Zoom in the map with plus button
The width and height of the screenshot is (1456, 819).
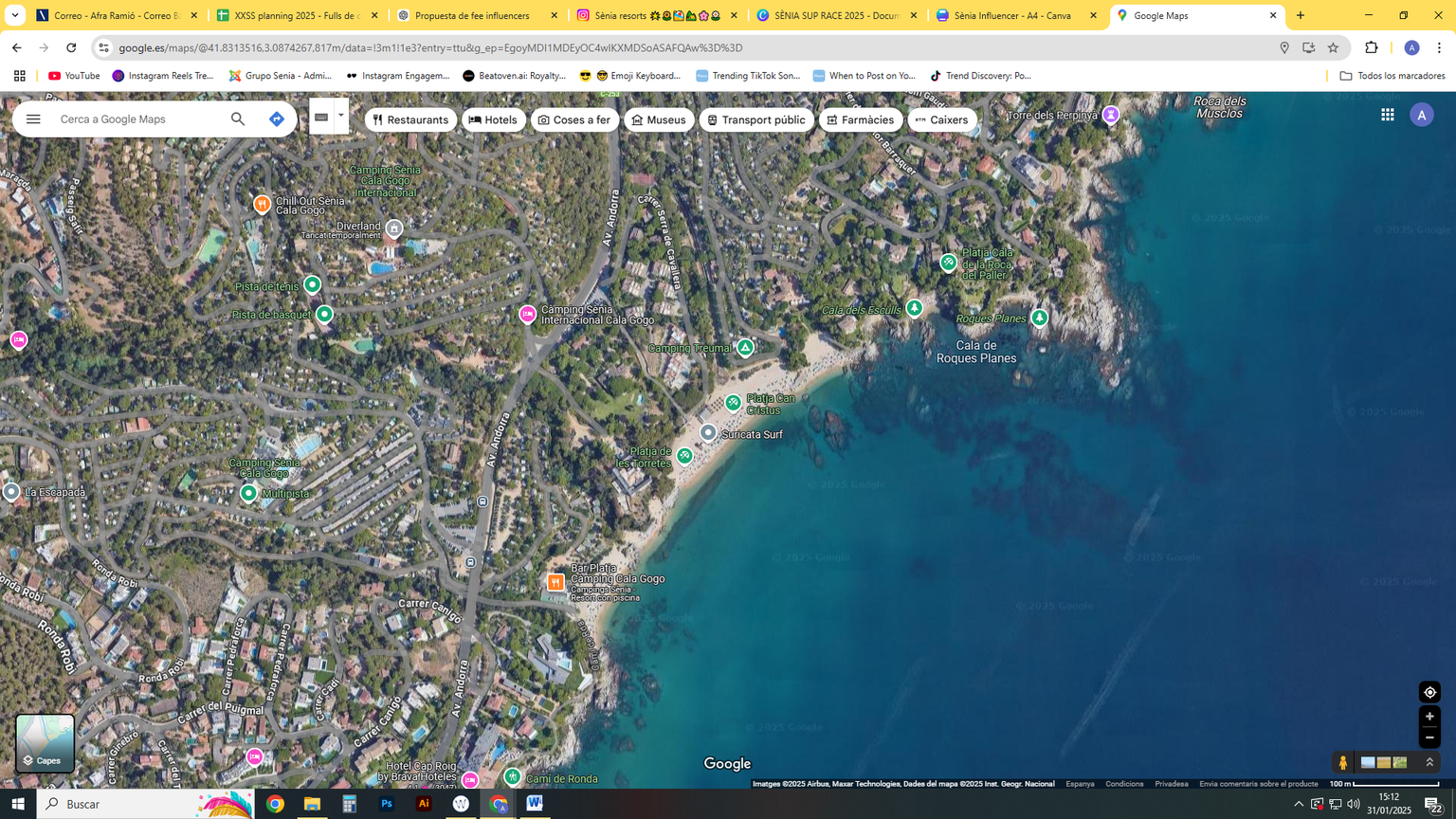click(1429, 717)
